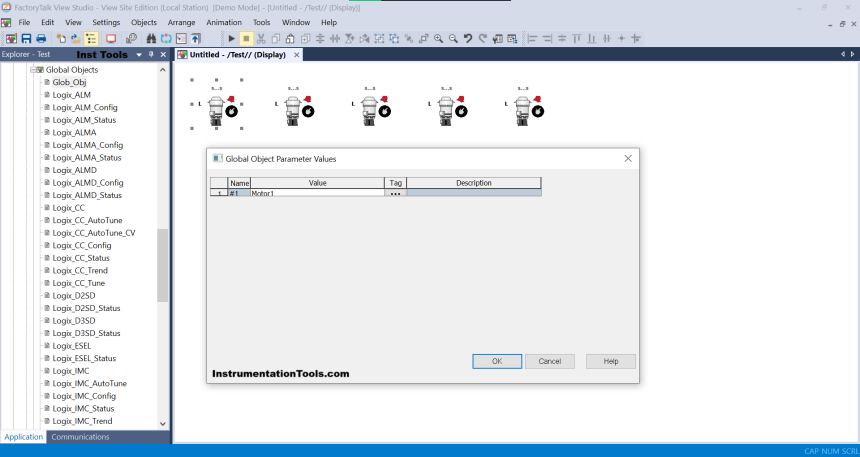Toggle the Explorer panel auto-hide pin

coord(151,54)
